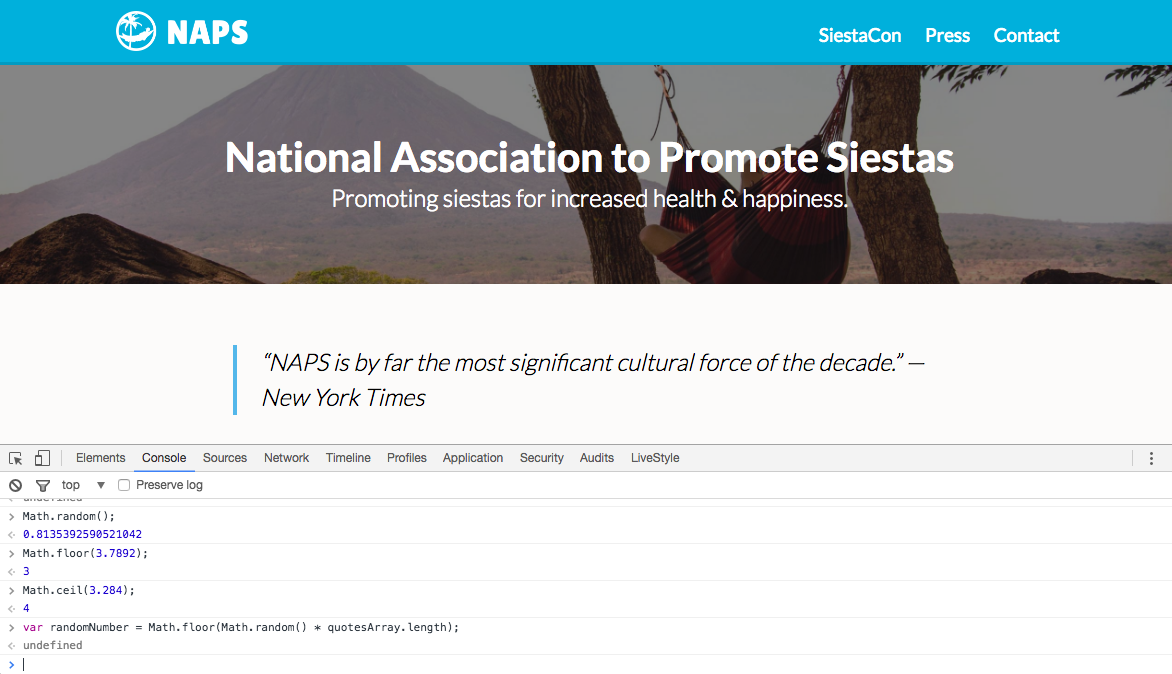Show the Security tab

point(542,458)
